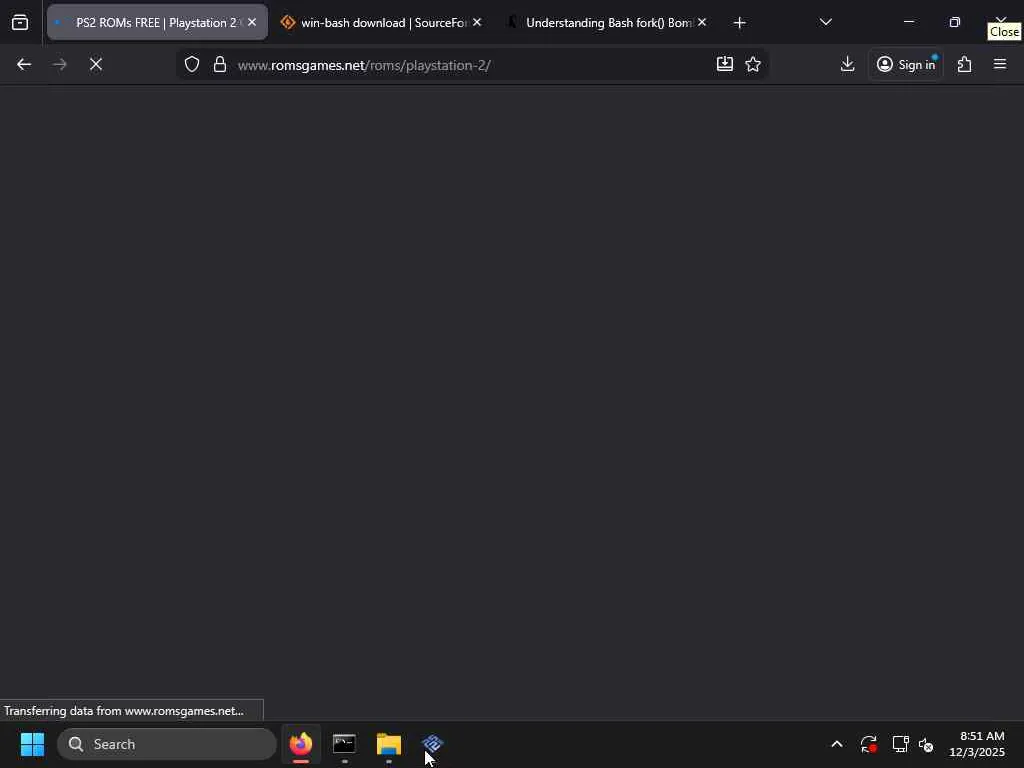Restore down the Firefox window

(955, 22)
